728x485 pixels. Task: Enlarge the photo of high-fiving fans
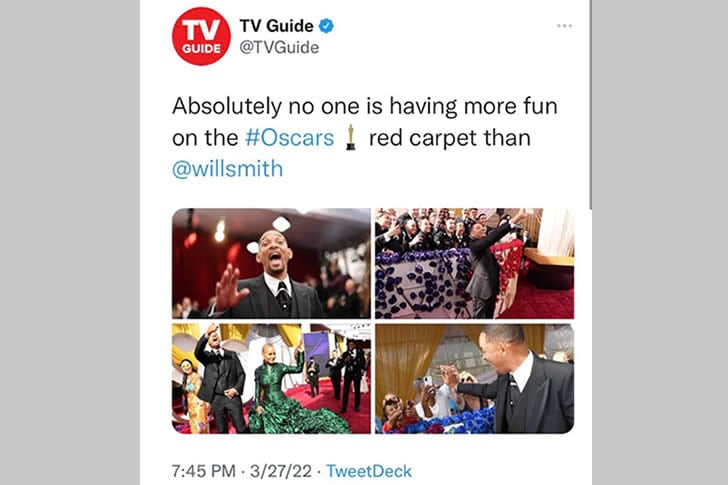click(x=474, y=379)
